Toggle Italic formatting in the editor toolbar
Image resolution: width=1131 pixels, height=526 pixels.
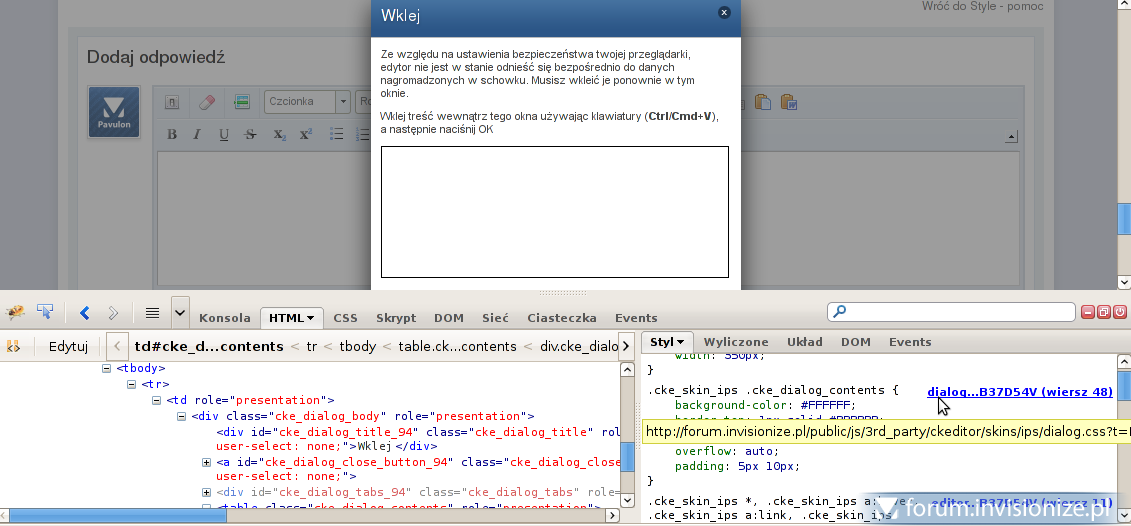point(197,135)
